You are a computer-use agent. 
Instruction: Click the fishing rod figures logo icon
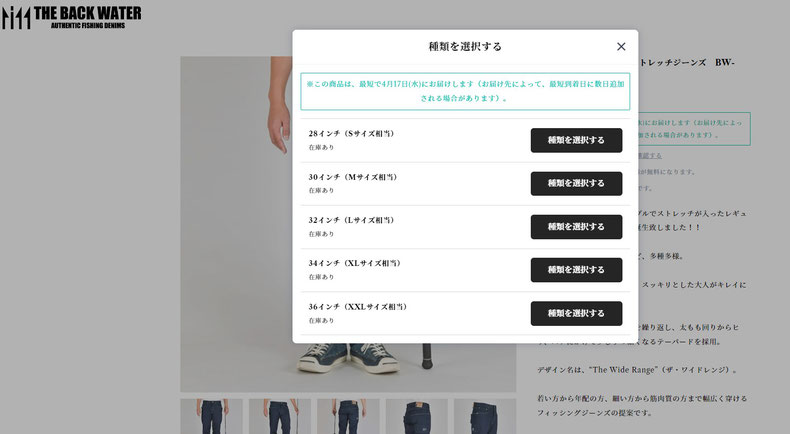16,18
